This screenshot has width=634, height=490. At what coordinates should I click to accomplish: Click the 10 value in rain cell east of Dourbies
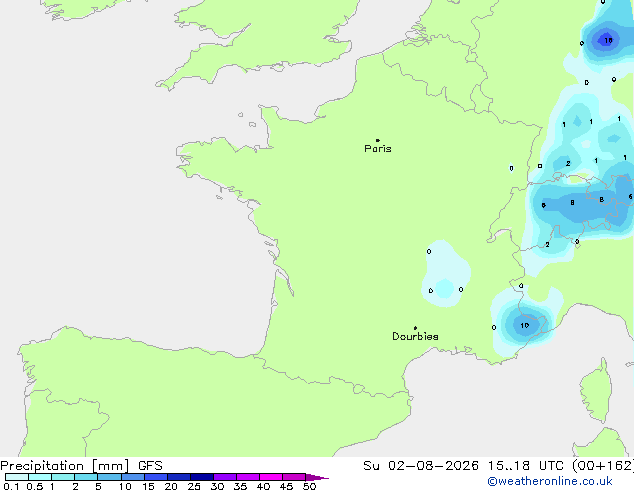tap(524, 325)
